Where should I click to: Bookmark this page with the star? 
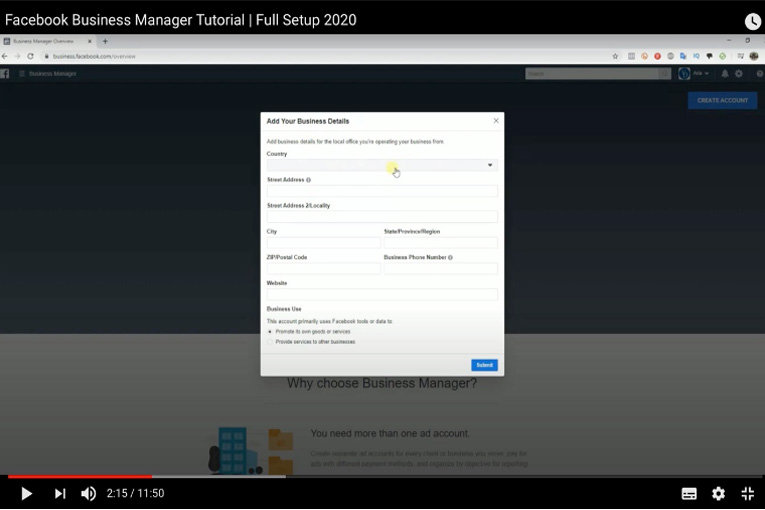point(615,57)
